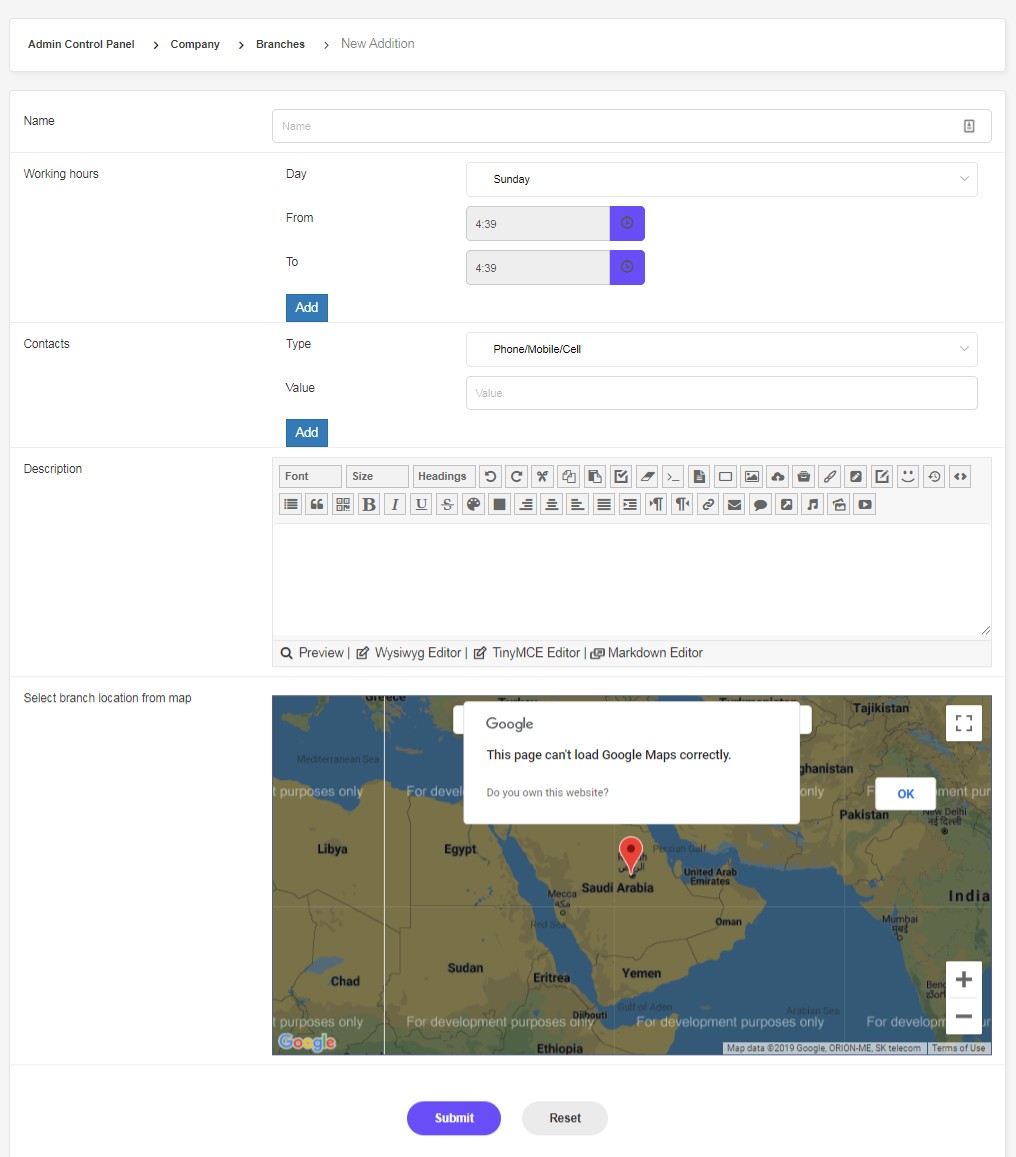1016x1157 pixels.
Task: Apply italic formatting
Action: point(395,505)
